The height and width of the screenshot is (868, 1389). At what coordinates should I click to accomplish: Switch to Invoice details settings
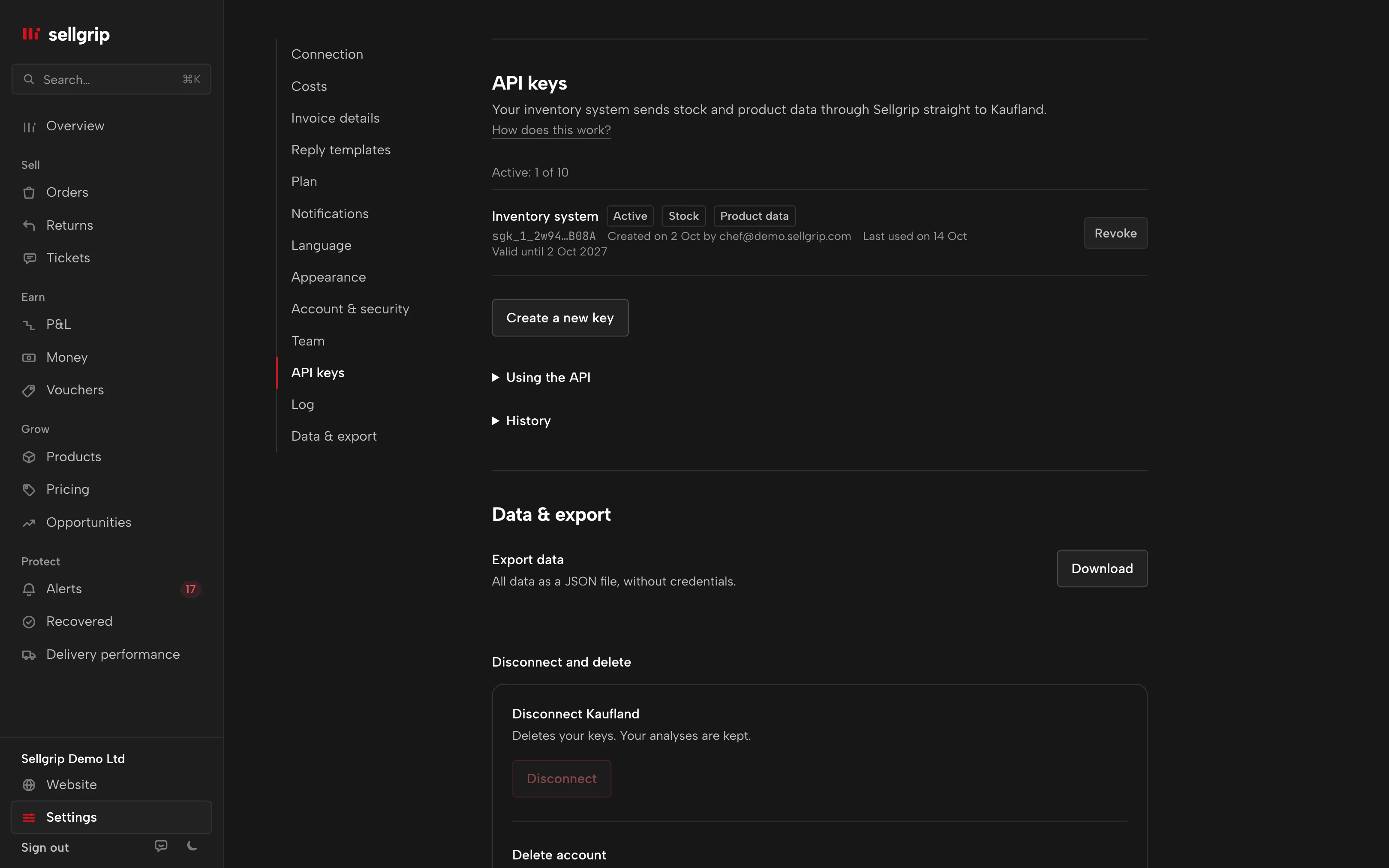(x=335, y=118)
